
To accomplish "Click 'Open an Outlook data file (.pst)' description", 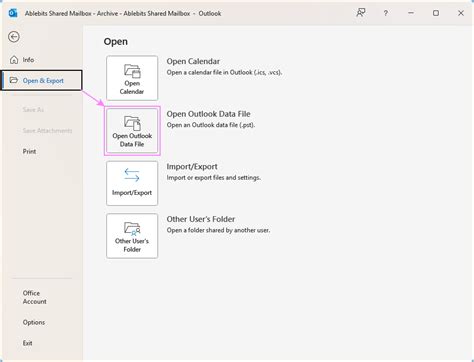I will click(x=211, y=125).
